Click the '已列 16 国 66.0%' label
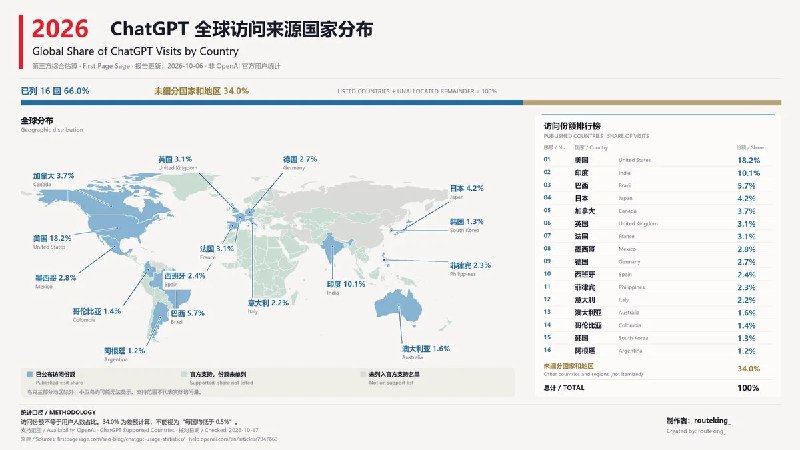This screenshot has width=800, height=450. pyautogui.click(x=55, y=91)
